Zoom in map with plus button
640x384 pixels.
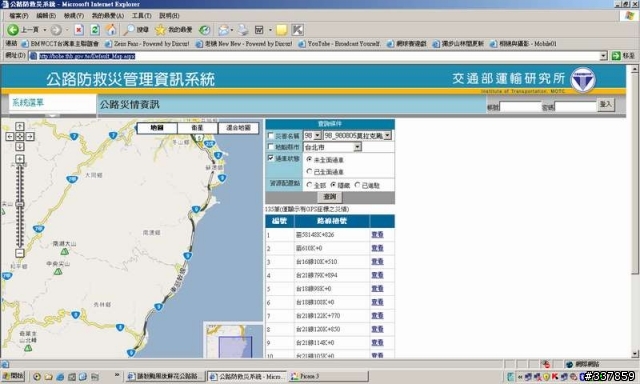point(20,159)
